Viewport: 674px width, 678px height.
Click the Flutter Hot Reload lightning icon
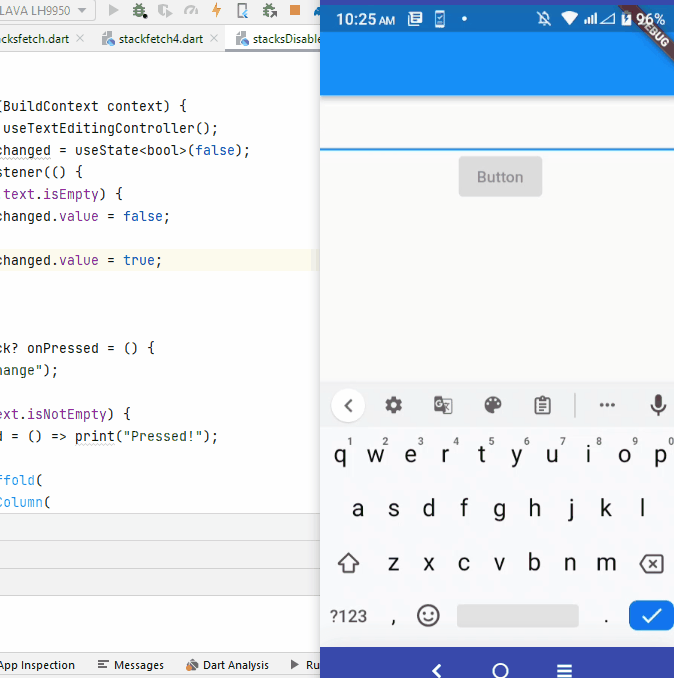pos(217,10)
